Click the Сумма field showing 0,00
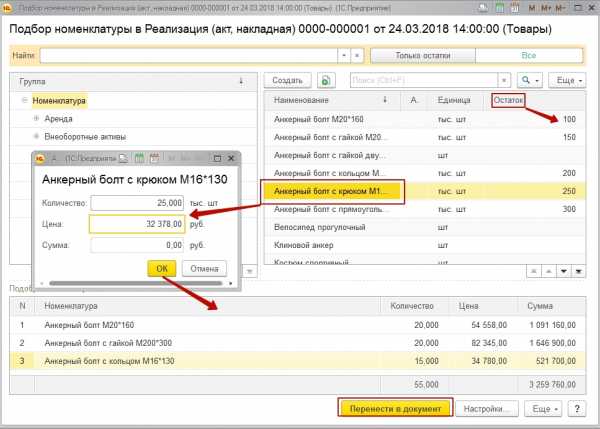 click(x=137, y=245)
